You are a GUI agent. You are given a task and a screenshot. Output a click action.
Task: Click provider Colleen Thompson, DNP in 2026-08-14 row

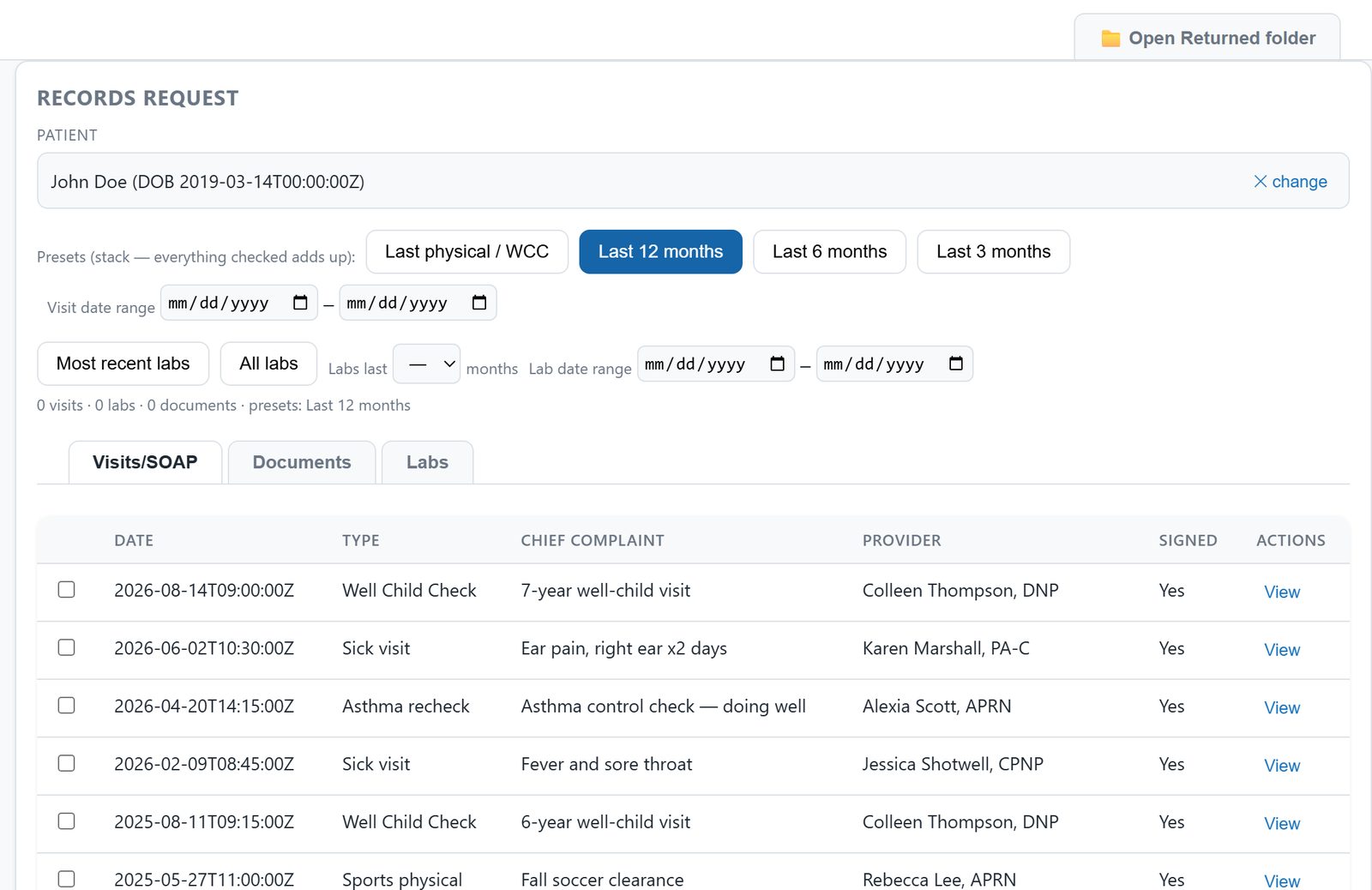click(x=960, y=590)
